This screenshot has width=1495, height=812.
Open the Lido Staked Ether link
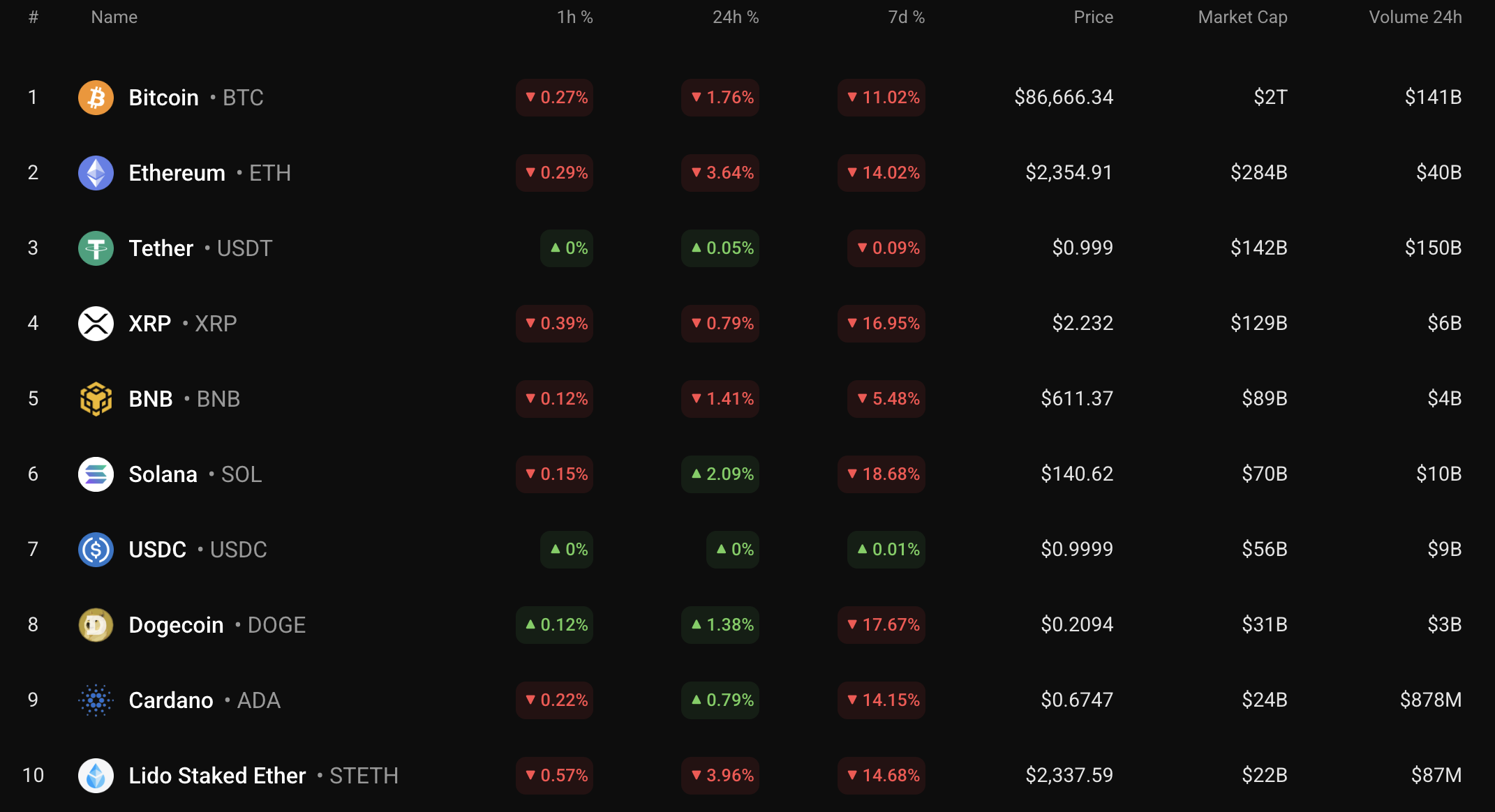point(217,776)
